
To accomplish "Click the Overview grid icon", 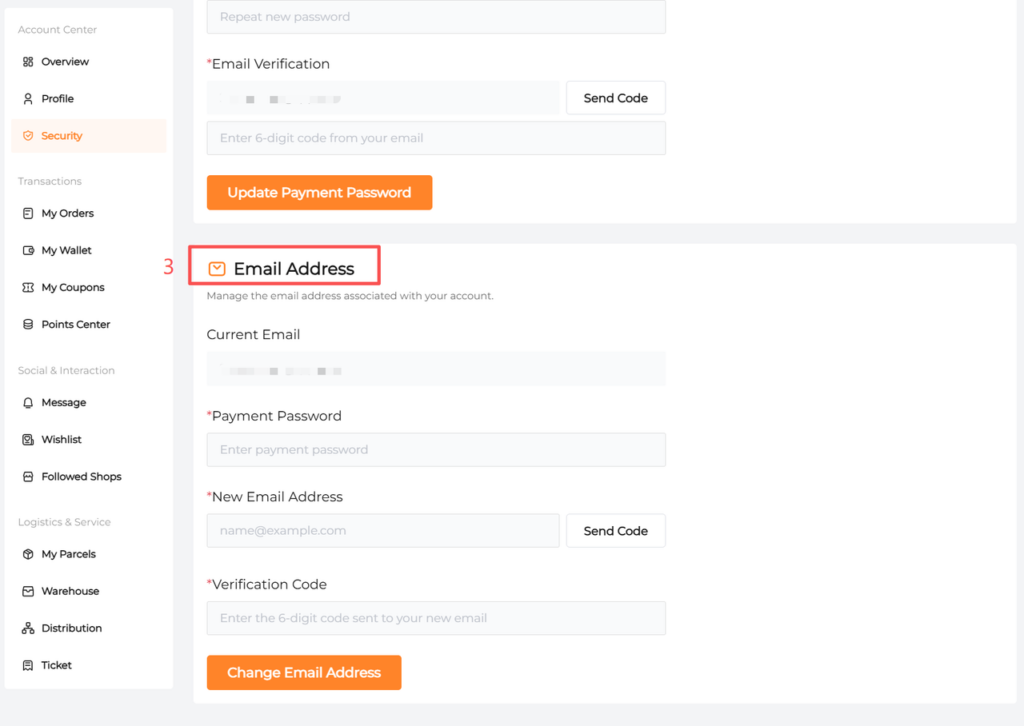I will click(28, 62).
